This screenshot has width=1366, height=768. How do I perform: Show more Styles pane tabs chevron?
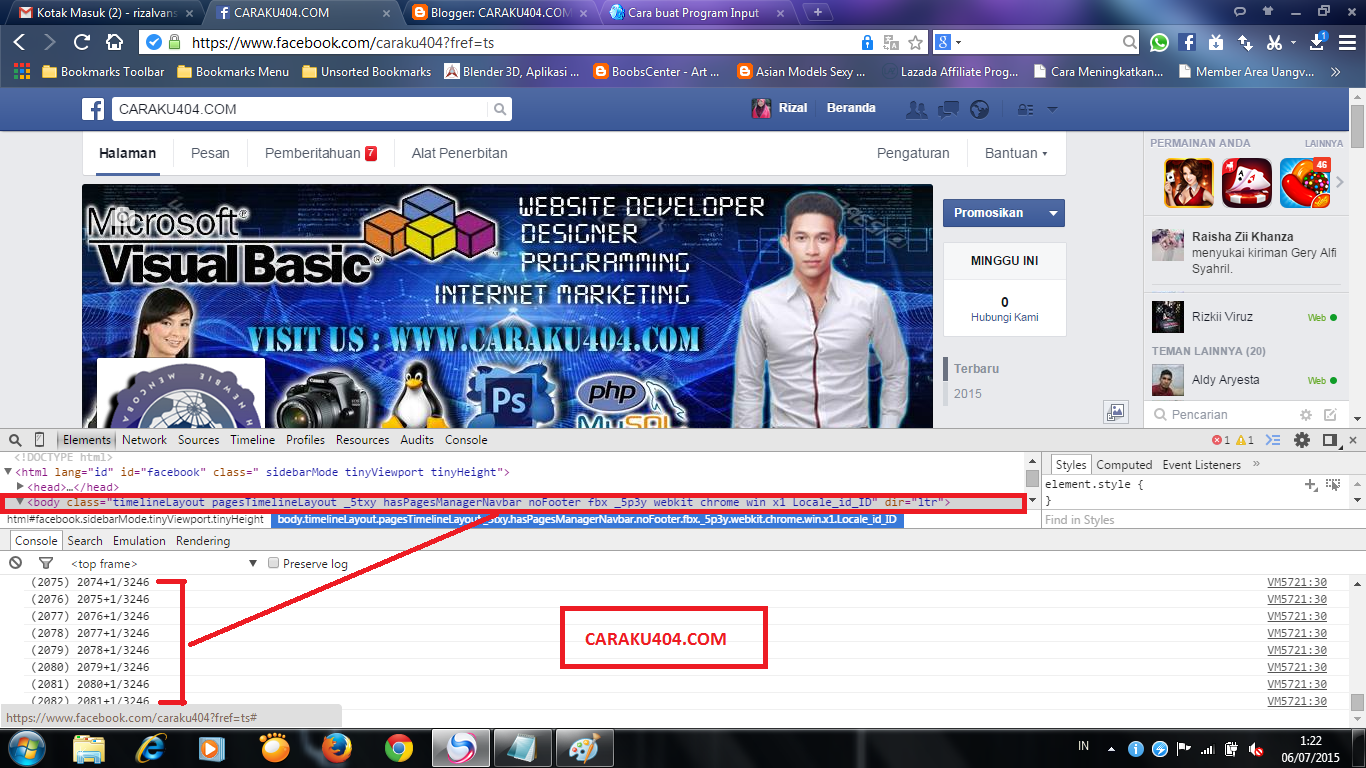[1257, 464]
